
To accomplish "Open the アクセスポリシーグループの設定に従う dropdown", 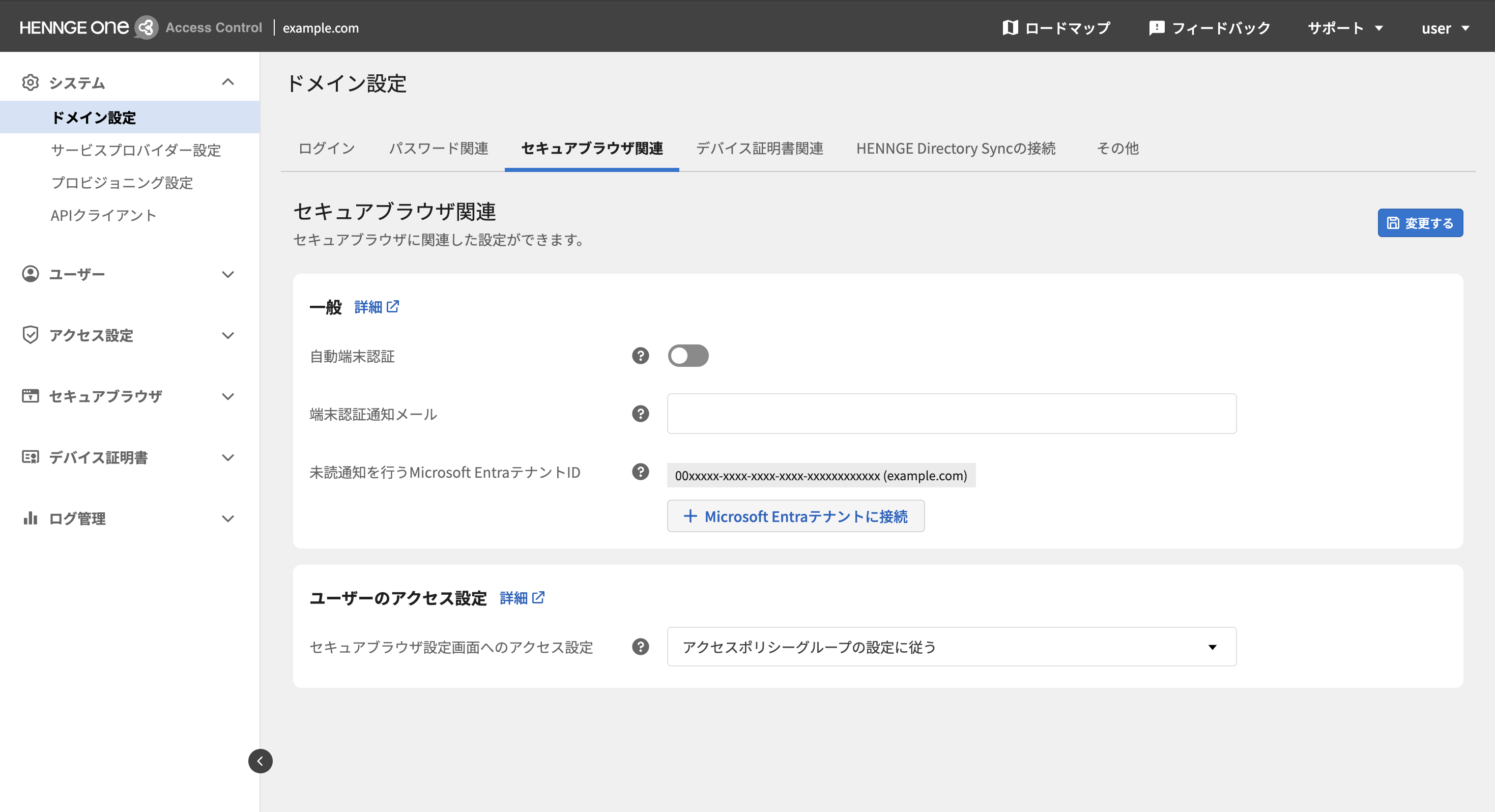I will pyautogui.click(x=951, y=647).
